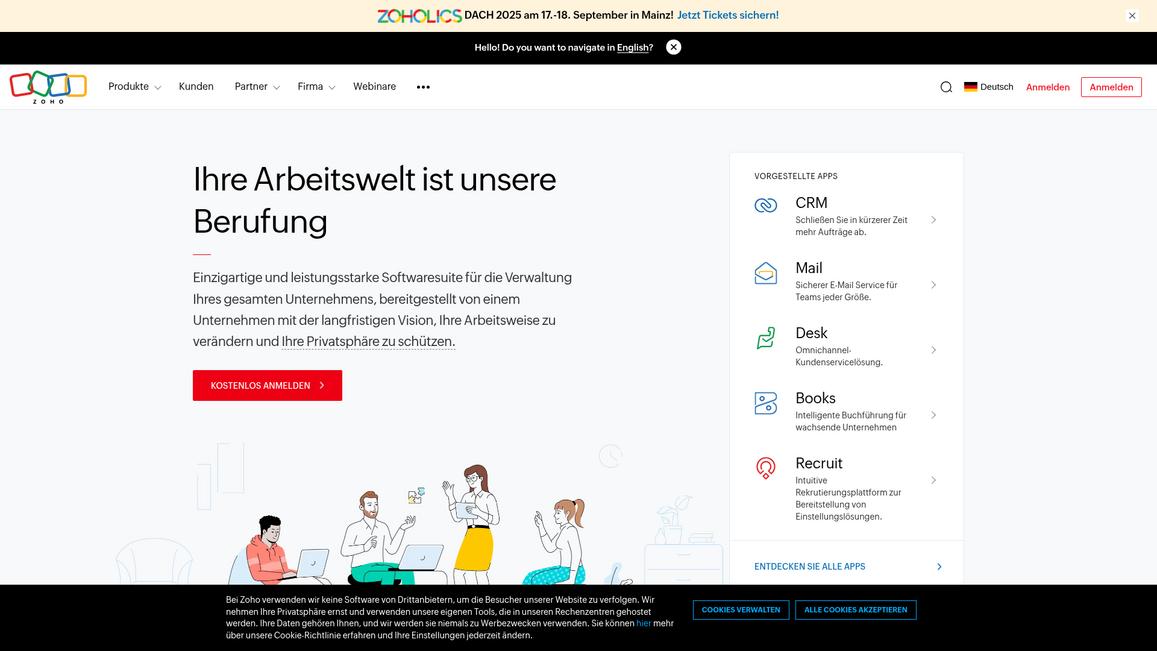
Task: Click the Zoholics logo in banner
Action: coord(419,16)
